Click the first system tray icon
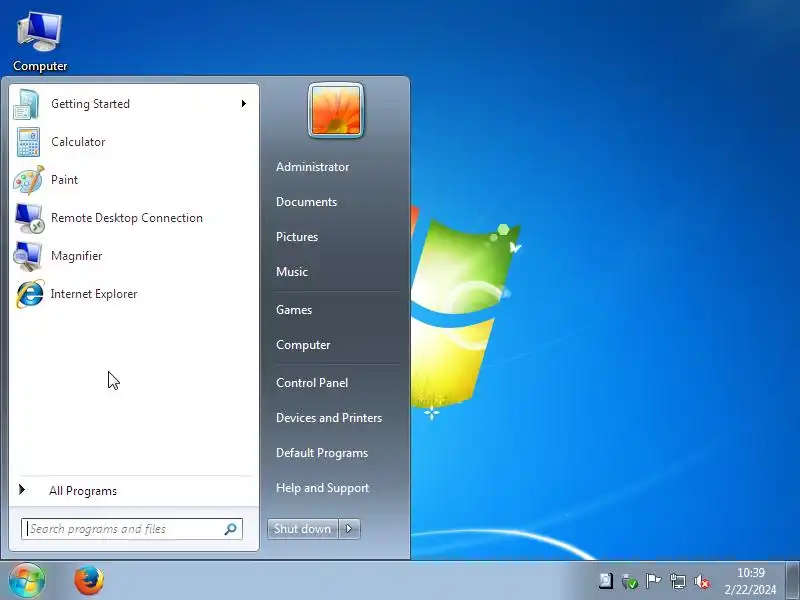Screen dimensions: 800x600 [x=606, y=581]
